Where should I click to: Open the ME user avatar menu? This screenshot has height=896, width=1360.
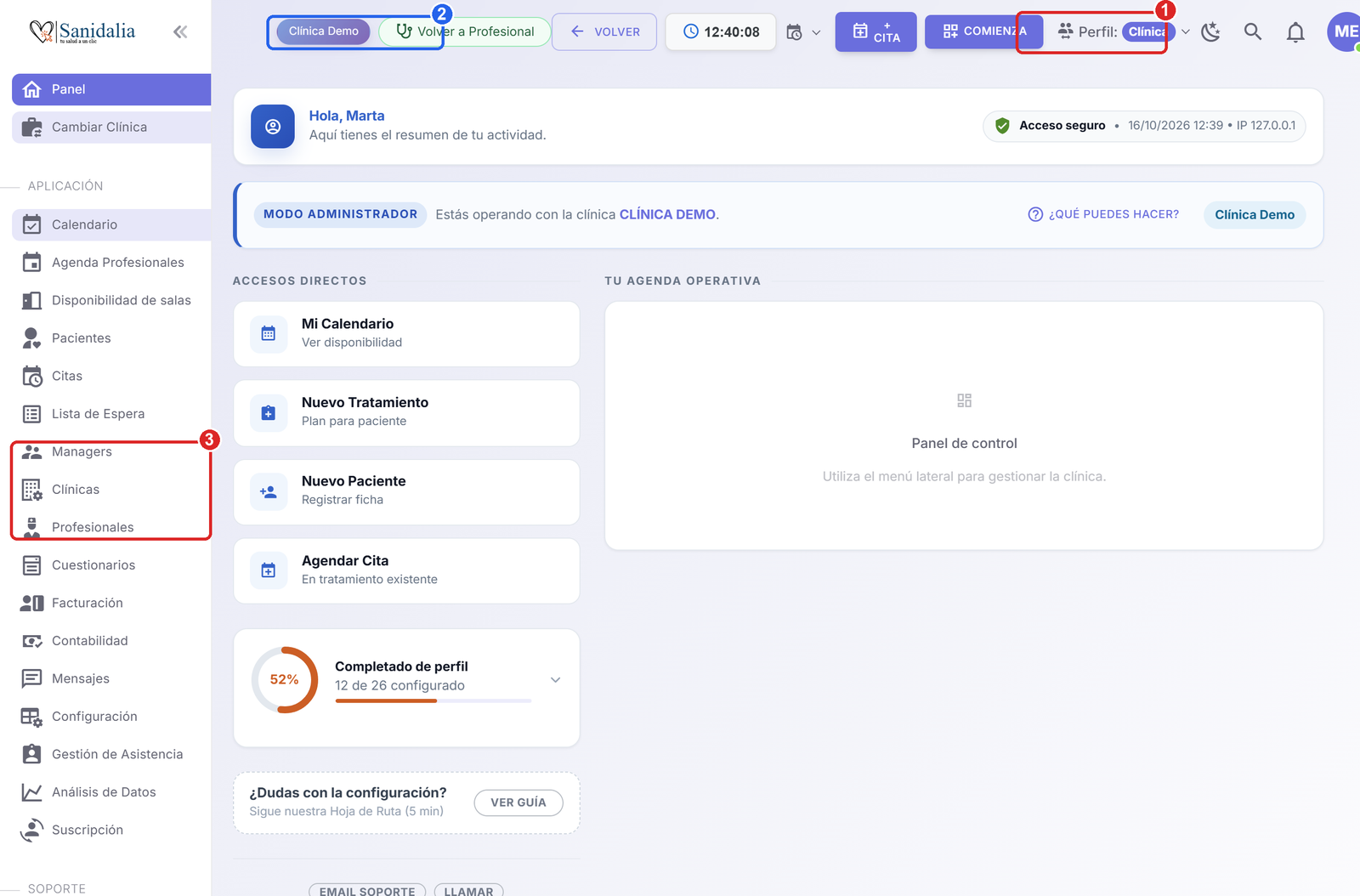(1345, 31)
